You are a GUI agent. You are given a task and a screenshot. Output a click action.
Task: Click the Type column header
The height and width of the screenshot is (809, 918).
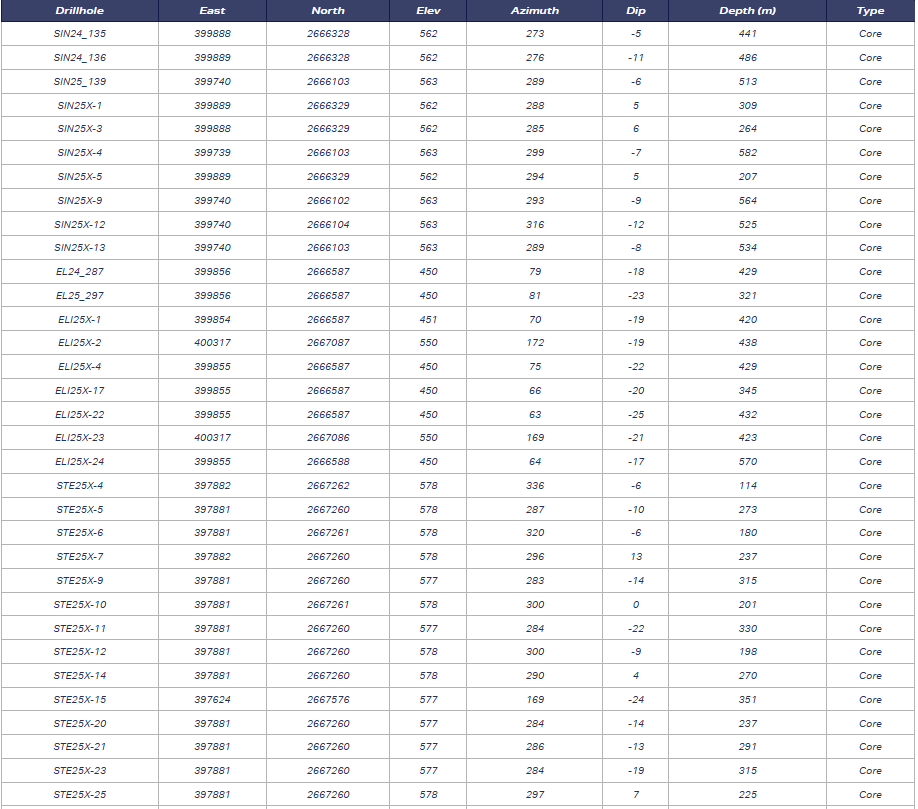(x=870, y=11)
